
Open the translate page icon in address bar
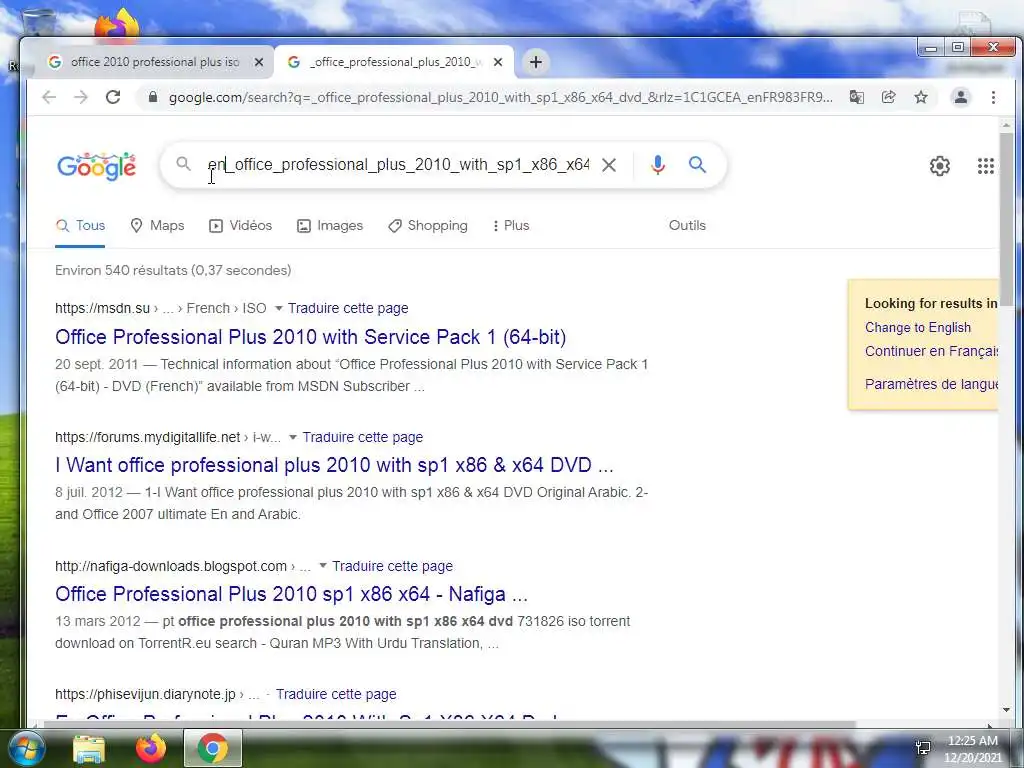point(856,97)
